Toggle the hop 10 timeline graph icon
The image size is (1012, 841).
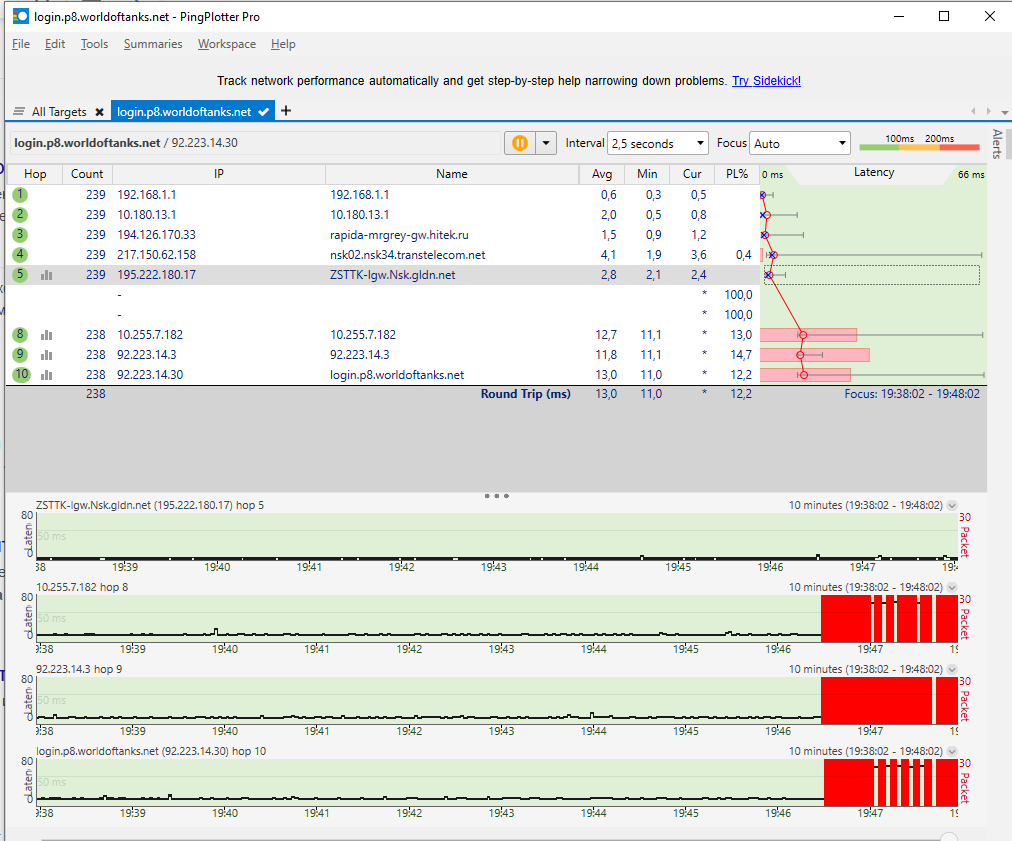point(46,375)
